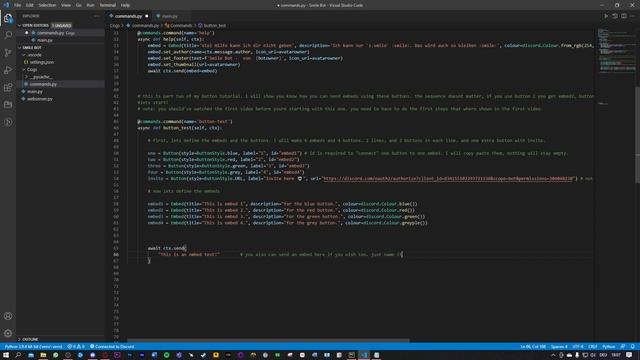The height and width of the screenshot is (360, 640).
Task: Place cursor on the await ctx.send( line
Action: coord(167,248)
